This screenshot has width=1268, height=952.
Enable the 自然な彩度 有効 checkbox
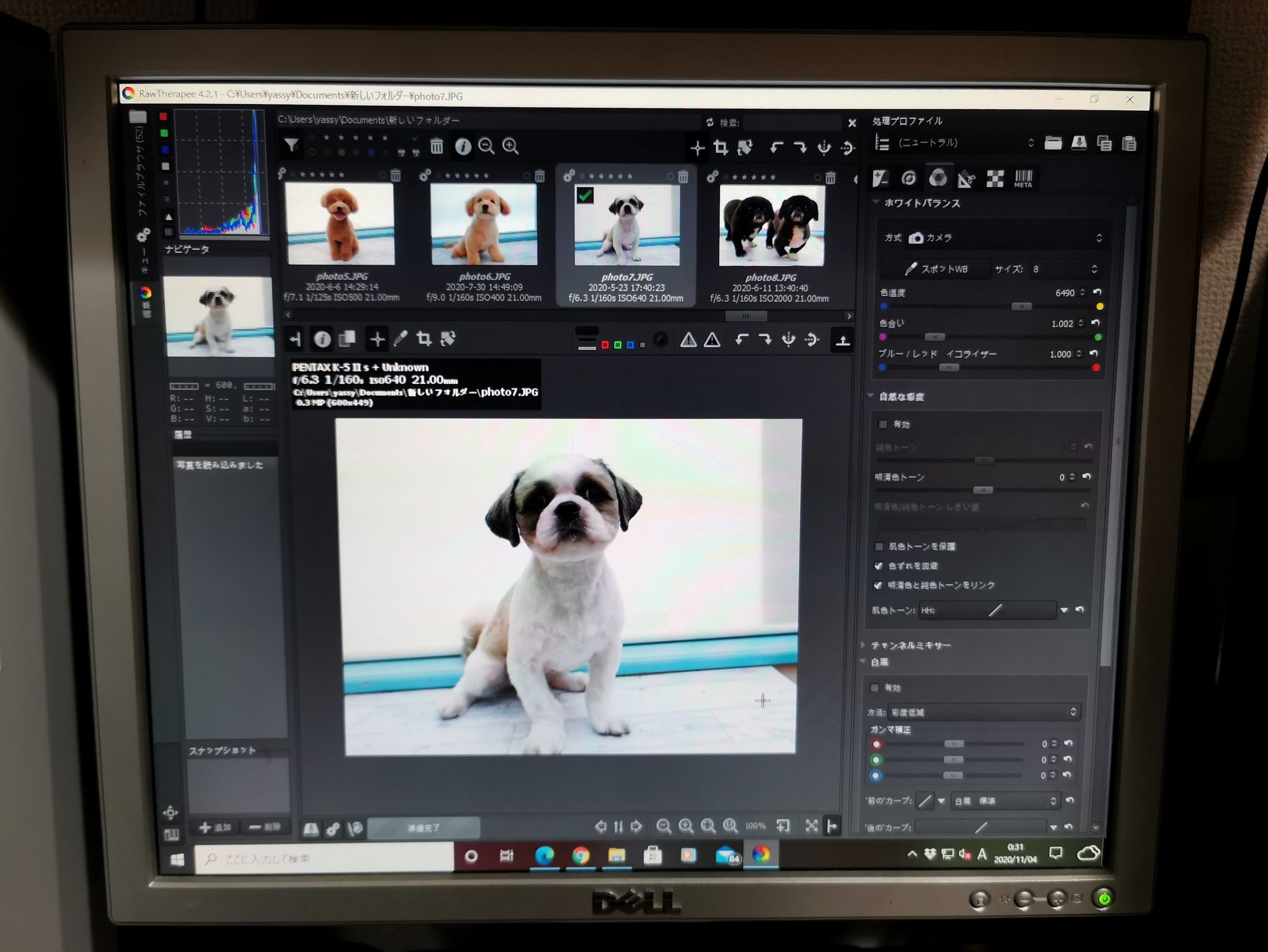(883, 424)
